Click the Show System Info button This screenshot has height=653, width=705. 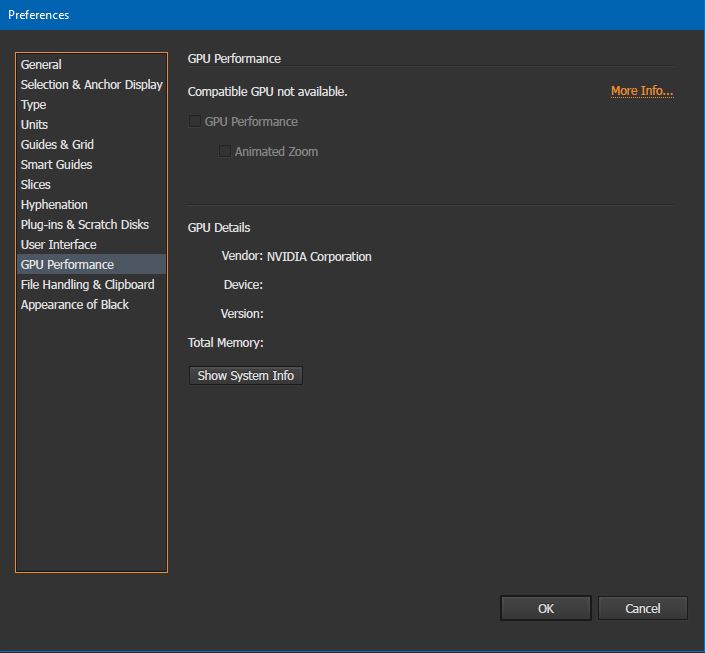click(x=245, y=376)
